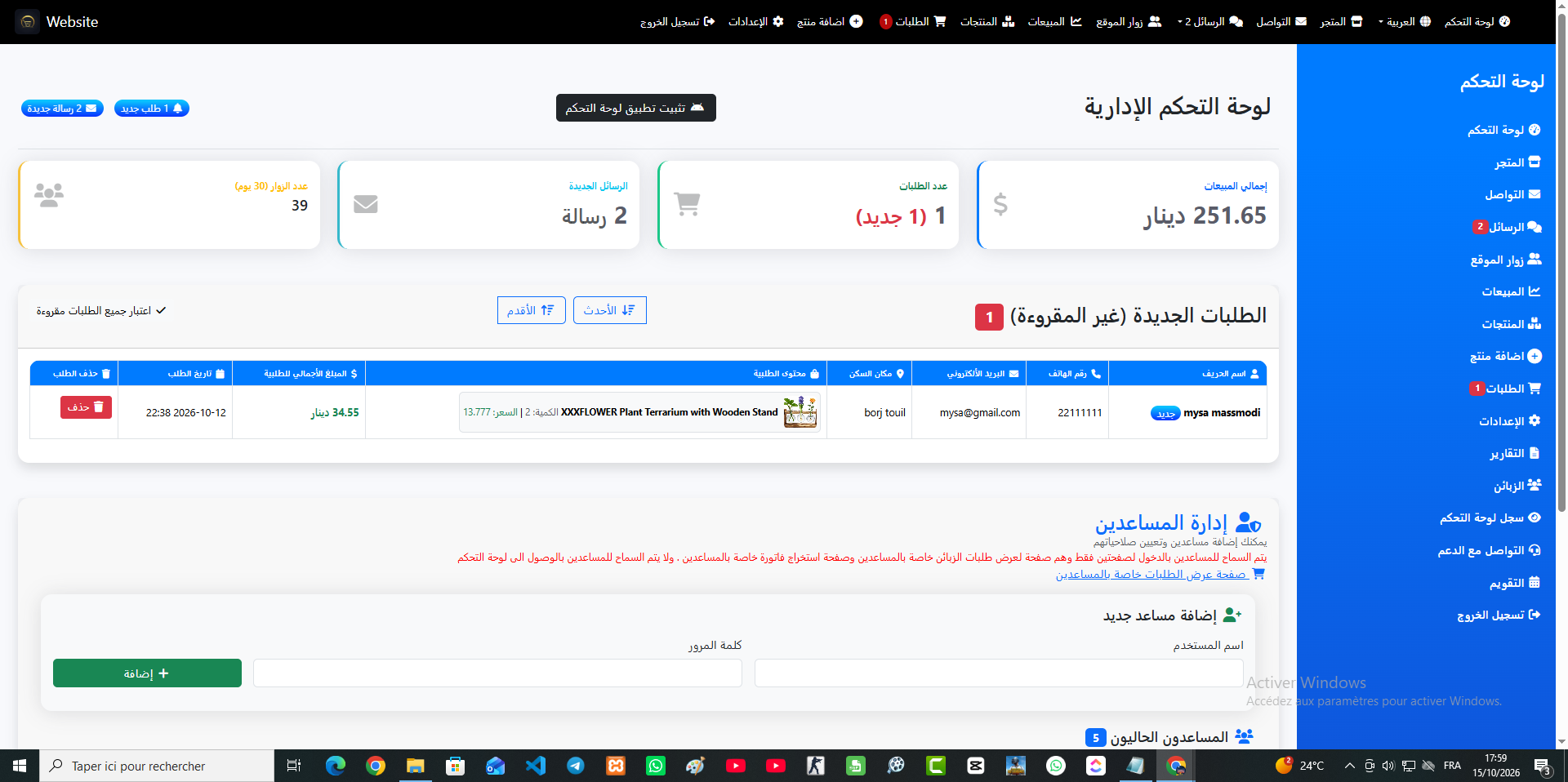Screen dimensions: 1568x782
Task: Focus the 'كلمة المرور' password field
Action: [x=497, y=673]
